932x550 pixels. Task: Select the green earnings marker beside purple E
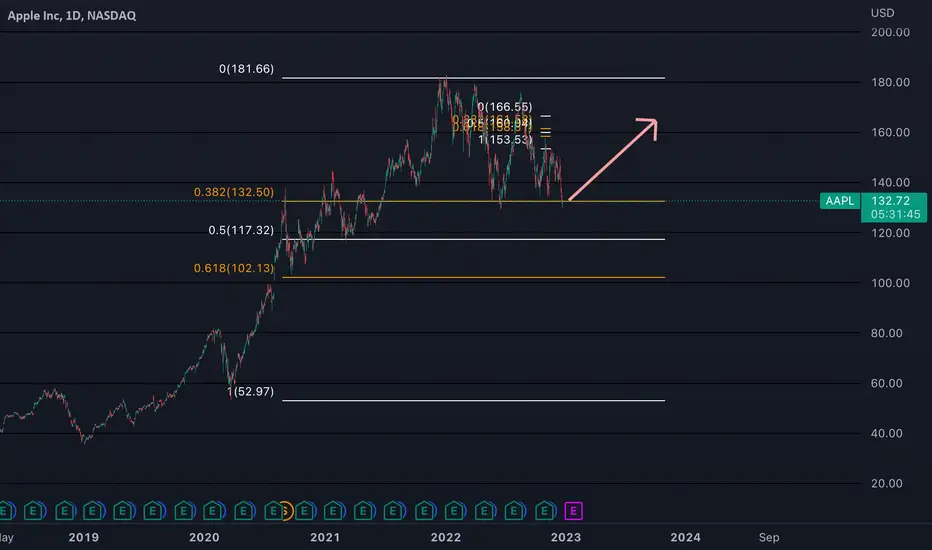[x=545, y=511]
